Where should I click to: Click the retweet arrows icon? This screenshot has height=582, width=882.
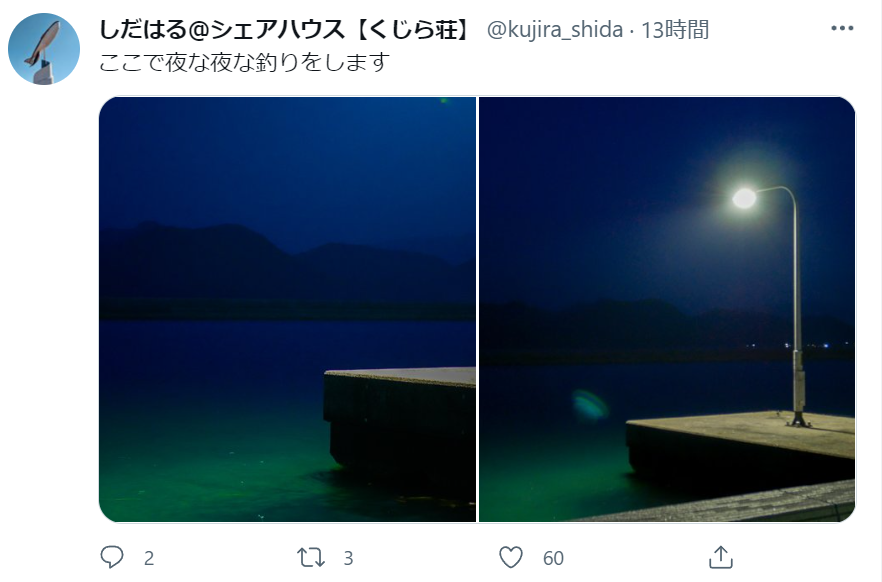click(x=311, y=557)
